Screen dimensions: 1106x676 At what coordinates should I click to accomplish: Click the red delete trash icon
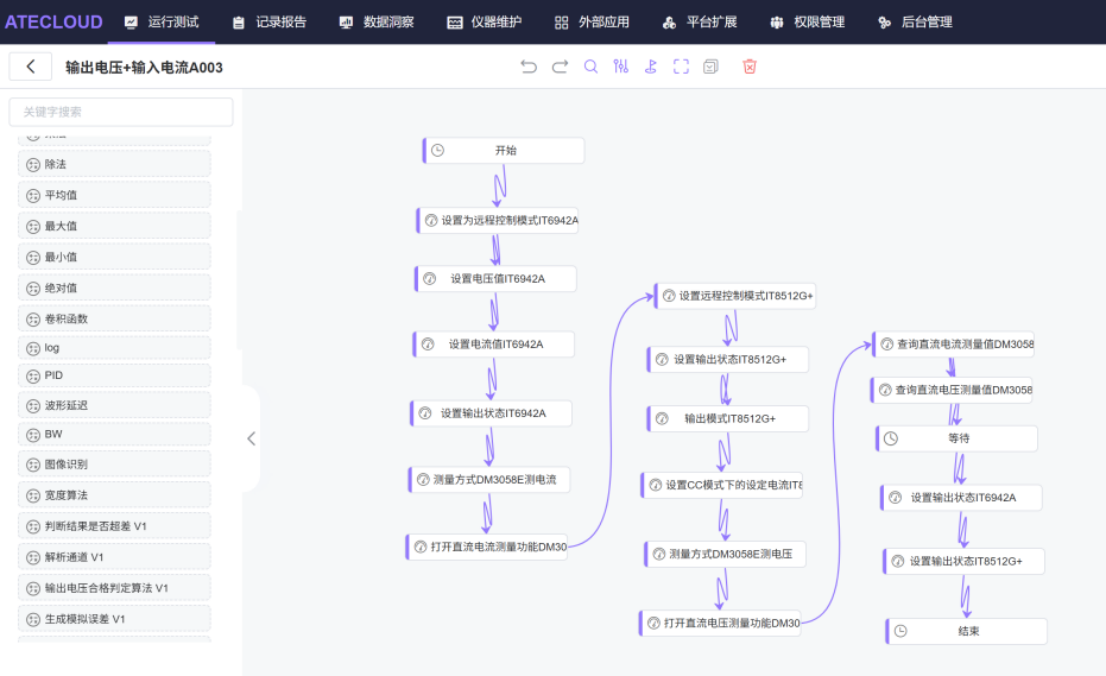pos(749,66)
